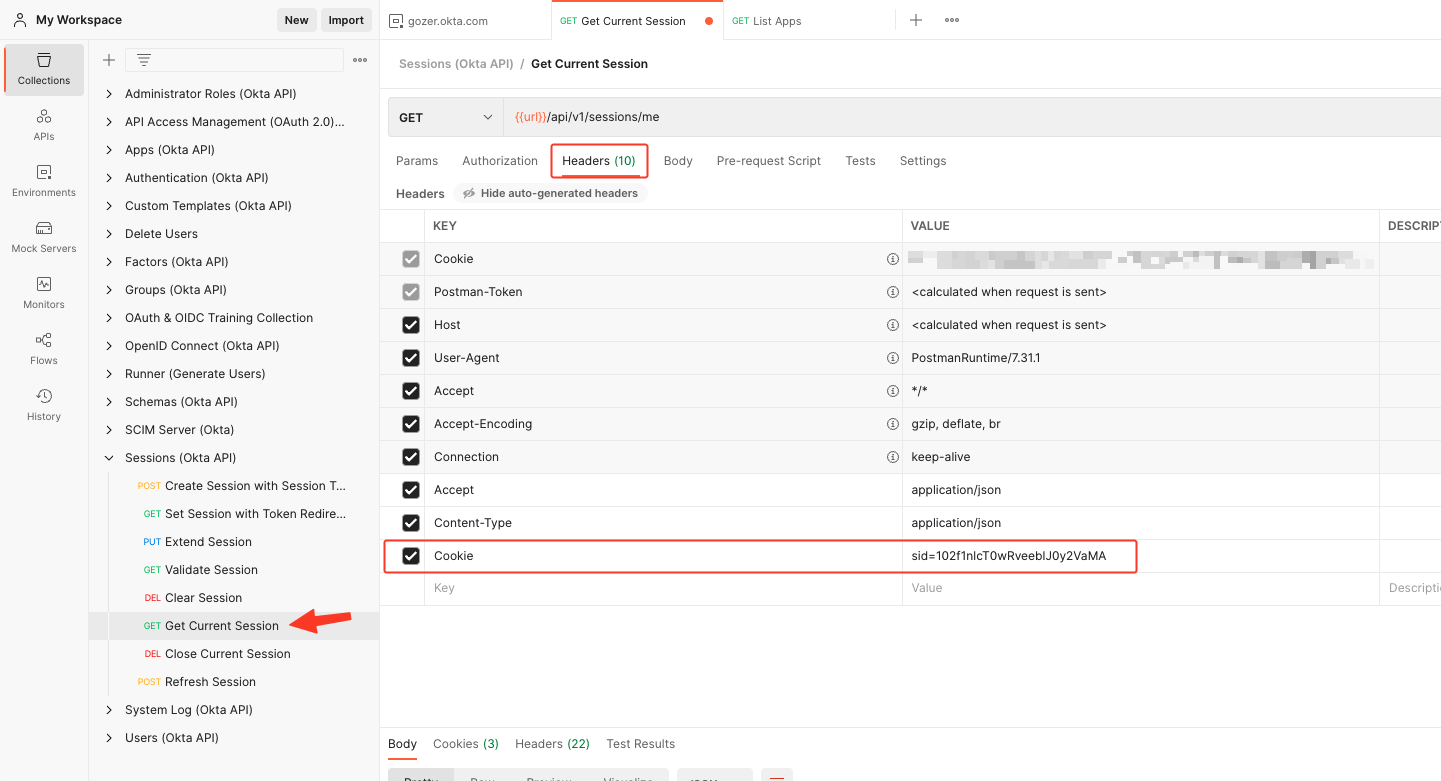
Task: Open the List Apps request tab
Action: [776, 21]
